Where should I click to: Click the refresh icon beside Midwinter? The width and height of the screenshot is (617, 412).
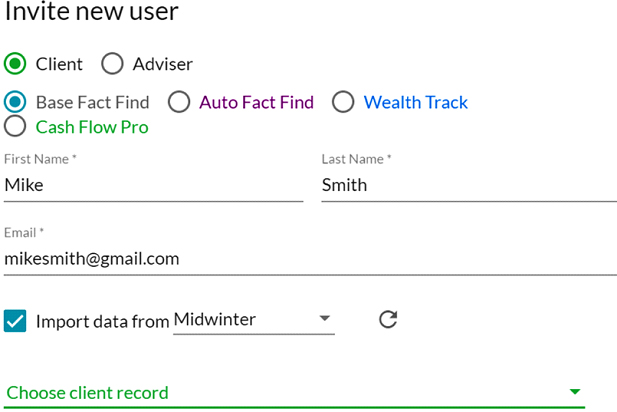point(389,320)
